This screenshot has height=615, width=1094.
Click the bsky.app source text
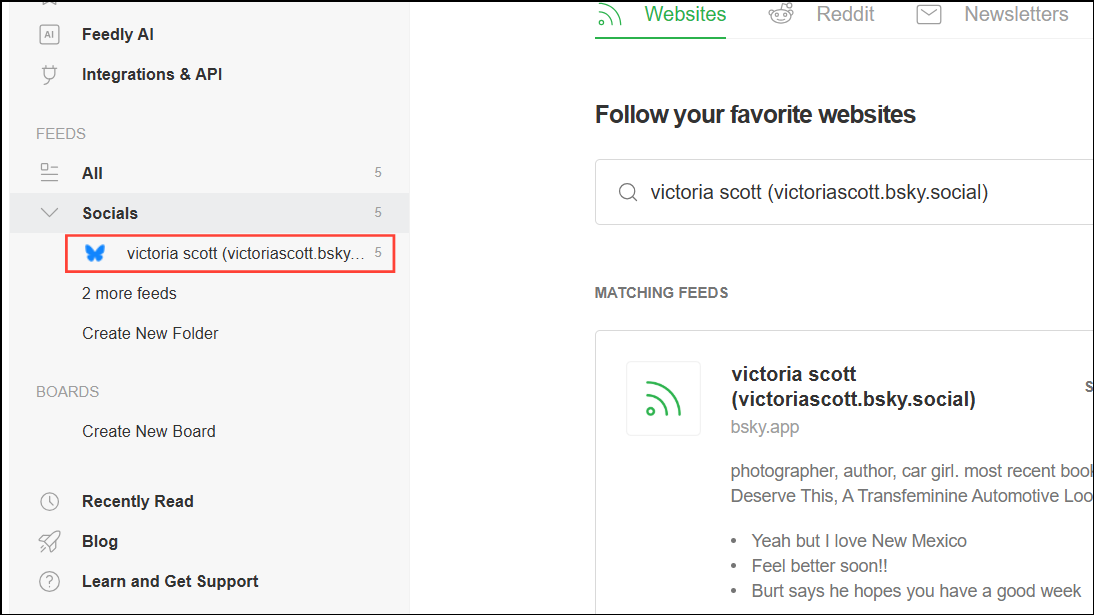click(x=765, y=427)
